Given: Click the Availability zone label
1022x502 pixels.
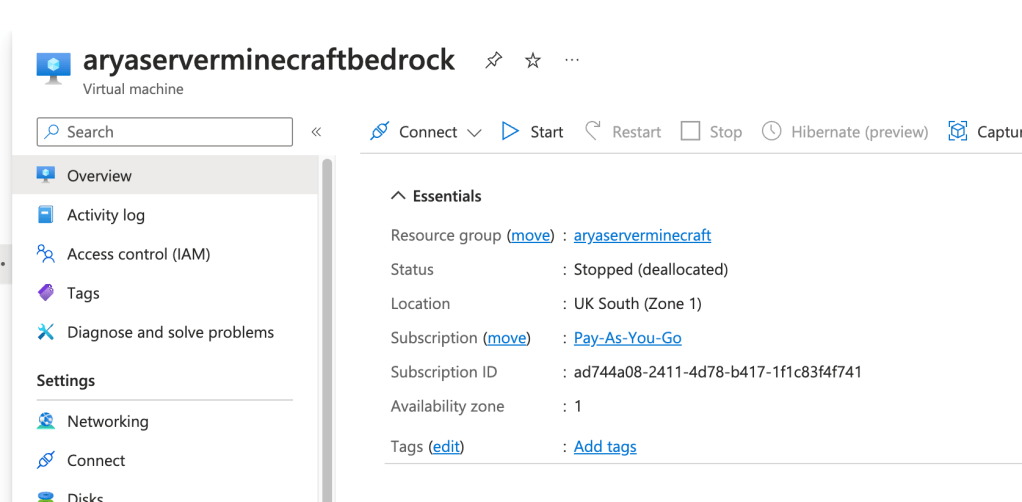Looking at the screenshot, I should click(x=447, y=407).
